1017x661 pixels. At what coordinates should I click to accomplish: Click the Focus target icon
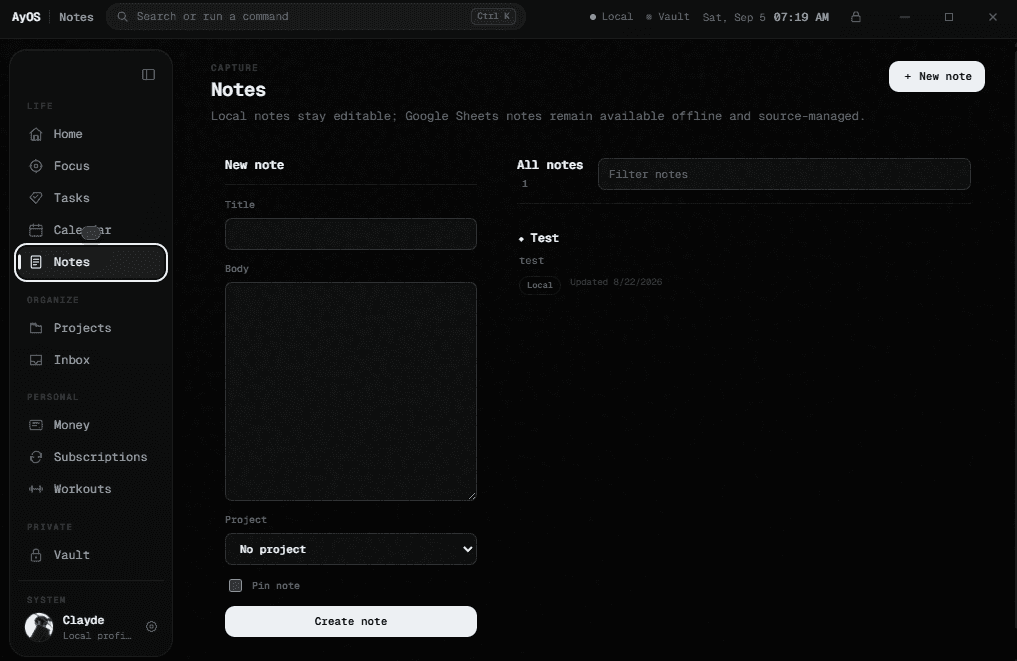pyautogui.click(x=36, y=166)
